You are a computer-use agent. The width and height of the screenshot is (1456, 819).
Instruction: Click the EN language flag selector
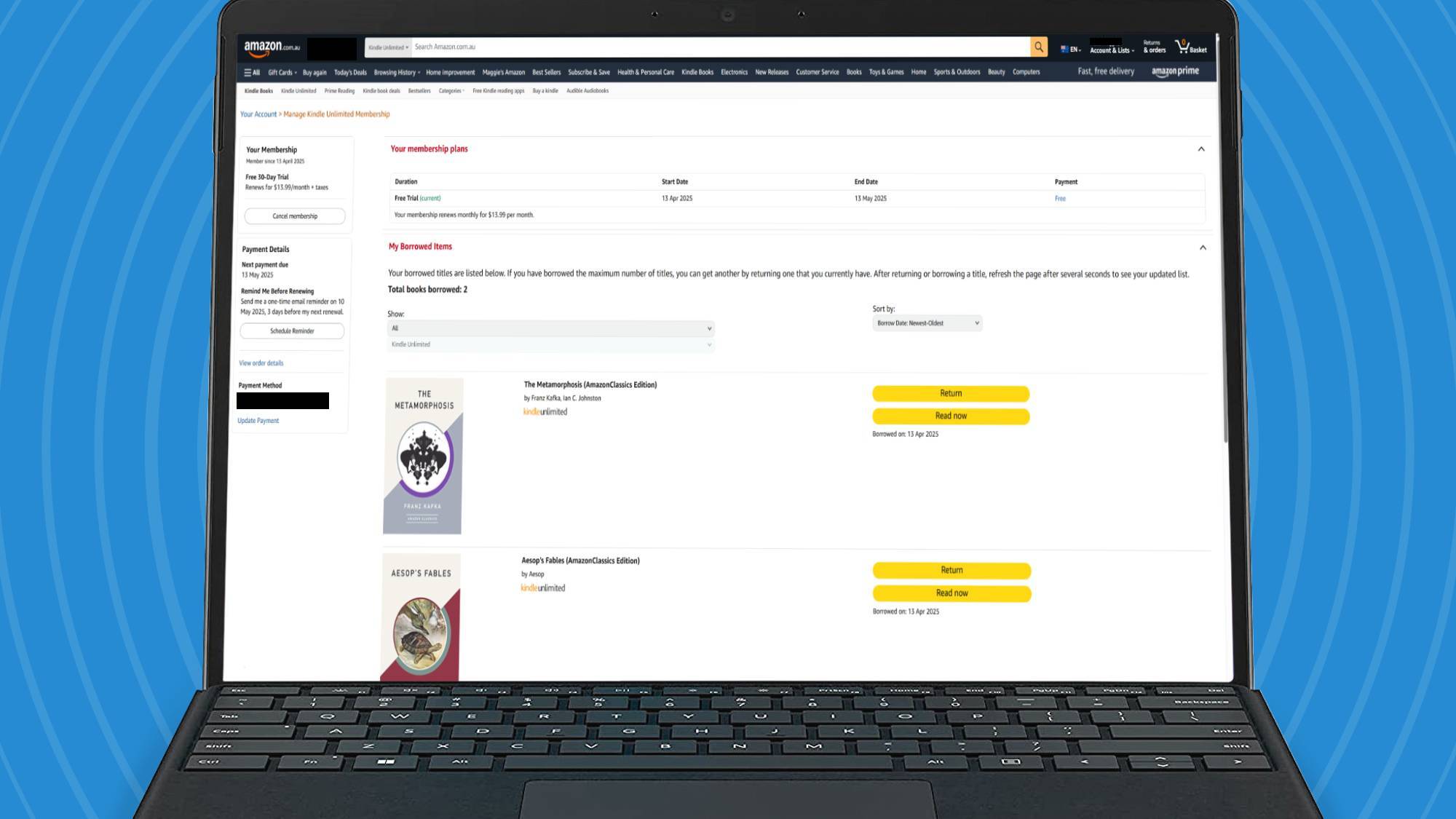click(x=1070, y=49)
